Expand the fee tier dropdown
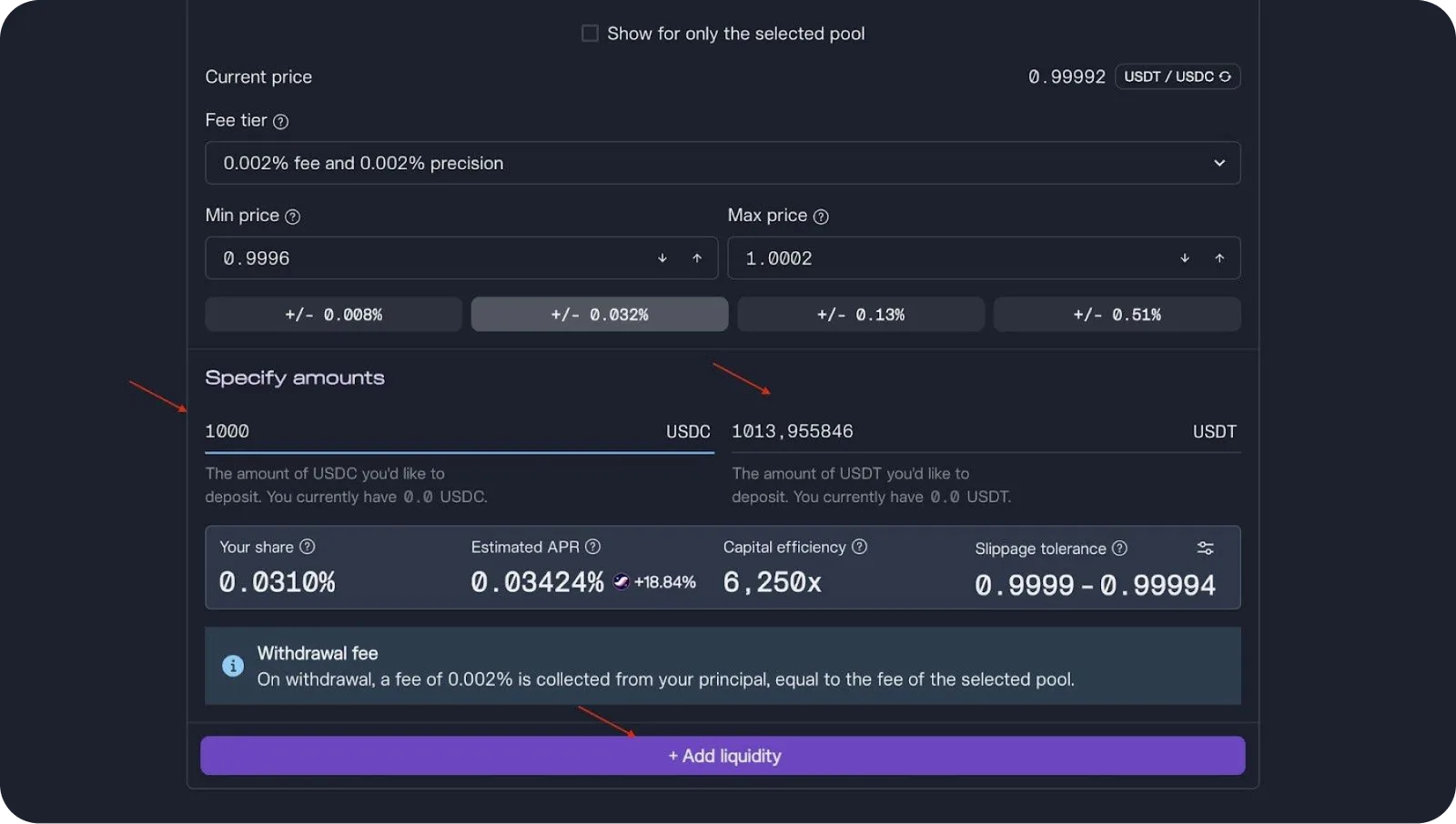Screen dimensions: 1456x824 tap(723, 163)
